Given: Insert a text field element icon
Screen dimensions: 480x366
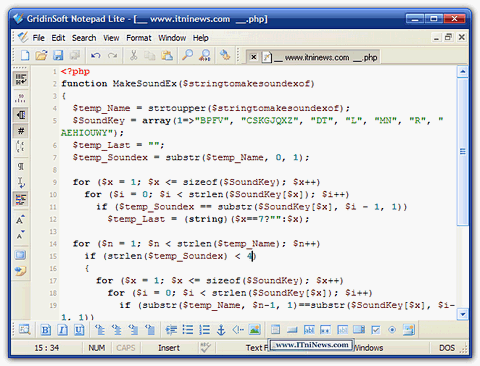Looking at the screenshot, I should click(x=309, y=330).
